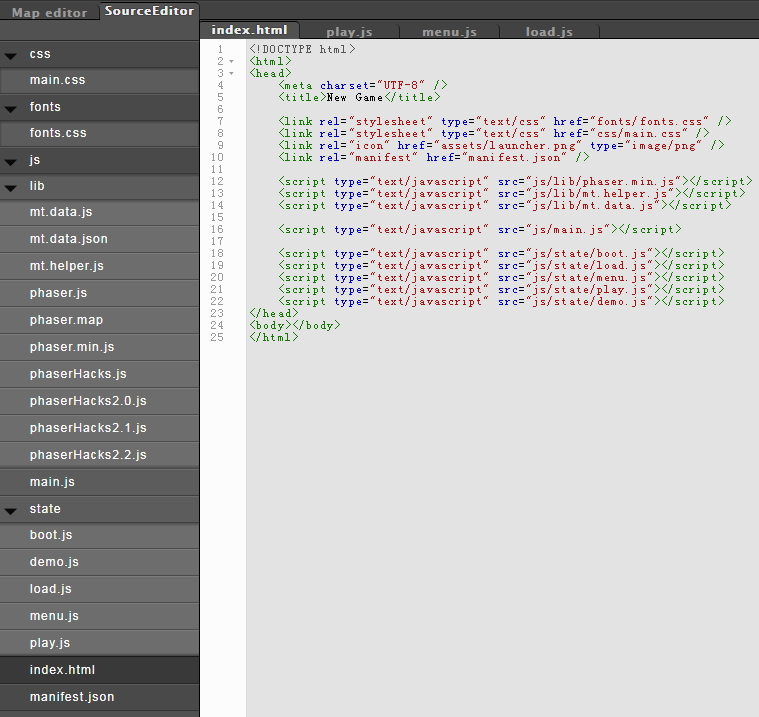Select index.html in the file tree
The width and height of the screenshot is (759, 717).
point(99,670)
